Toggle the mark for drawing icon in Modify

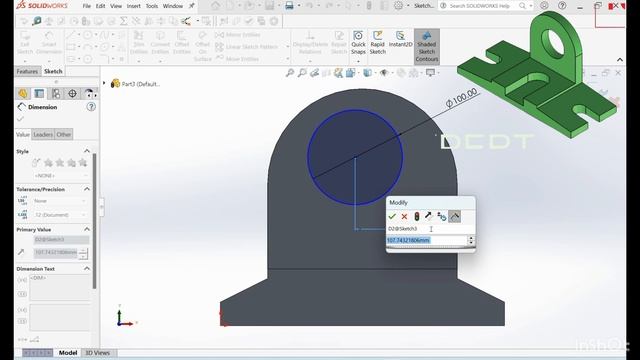(x=454, y=216)
